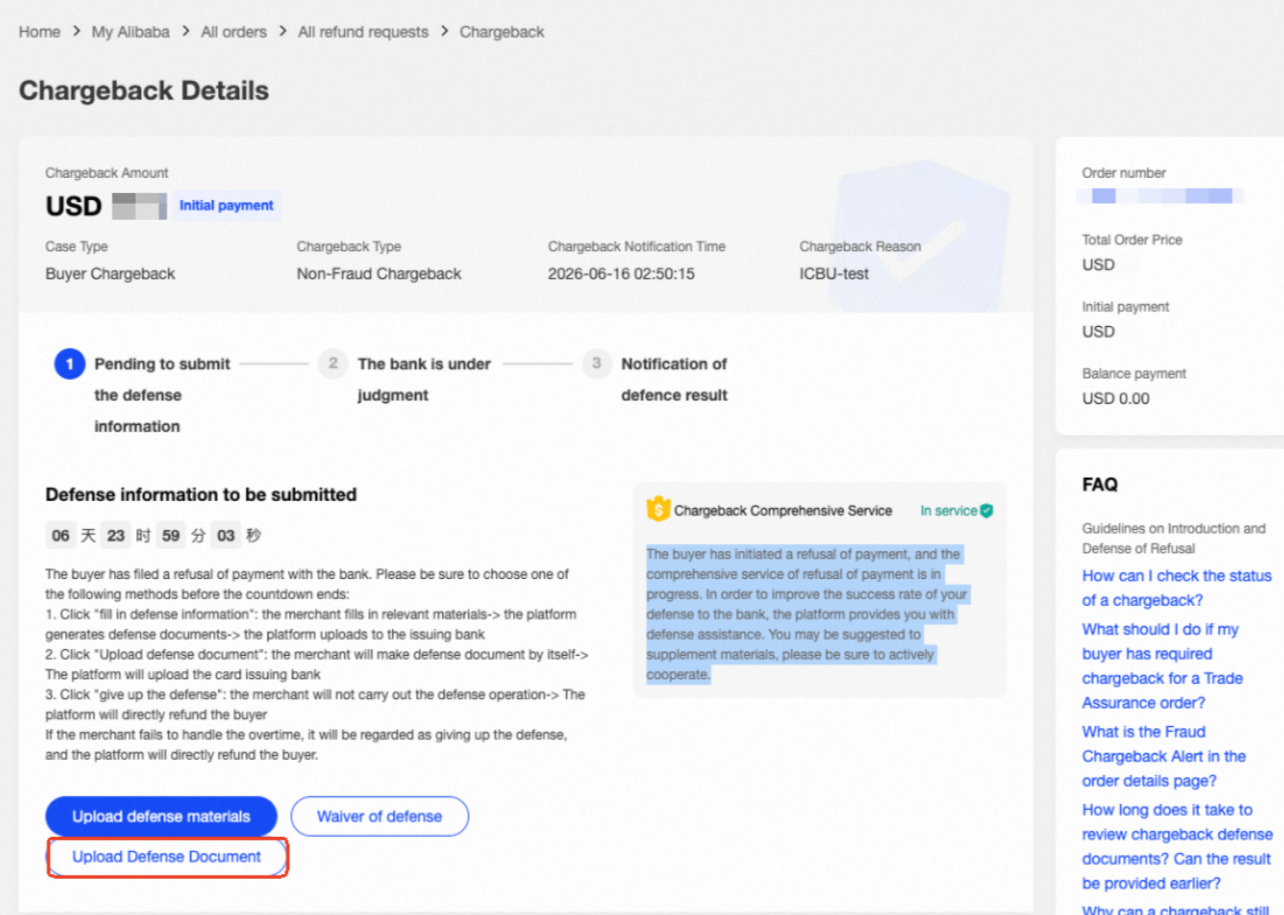Click the In service status label
The height and width of the screenshot is (915, 1284).
click(x=949, y=510)
